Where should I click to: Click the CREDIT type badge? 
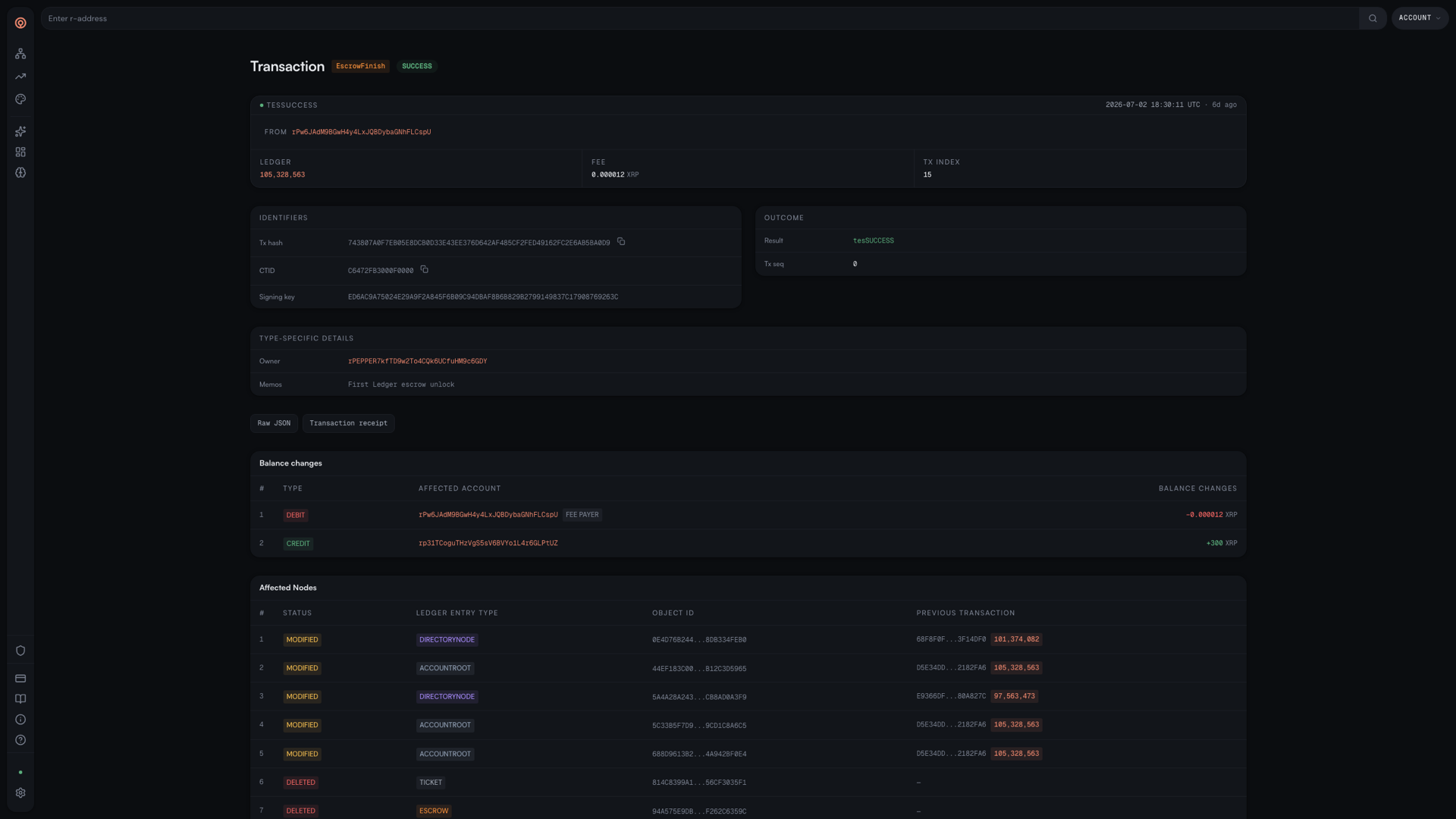(298, 544)
